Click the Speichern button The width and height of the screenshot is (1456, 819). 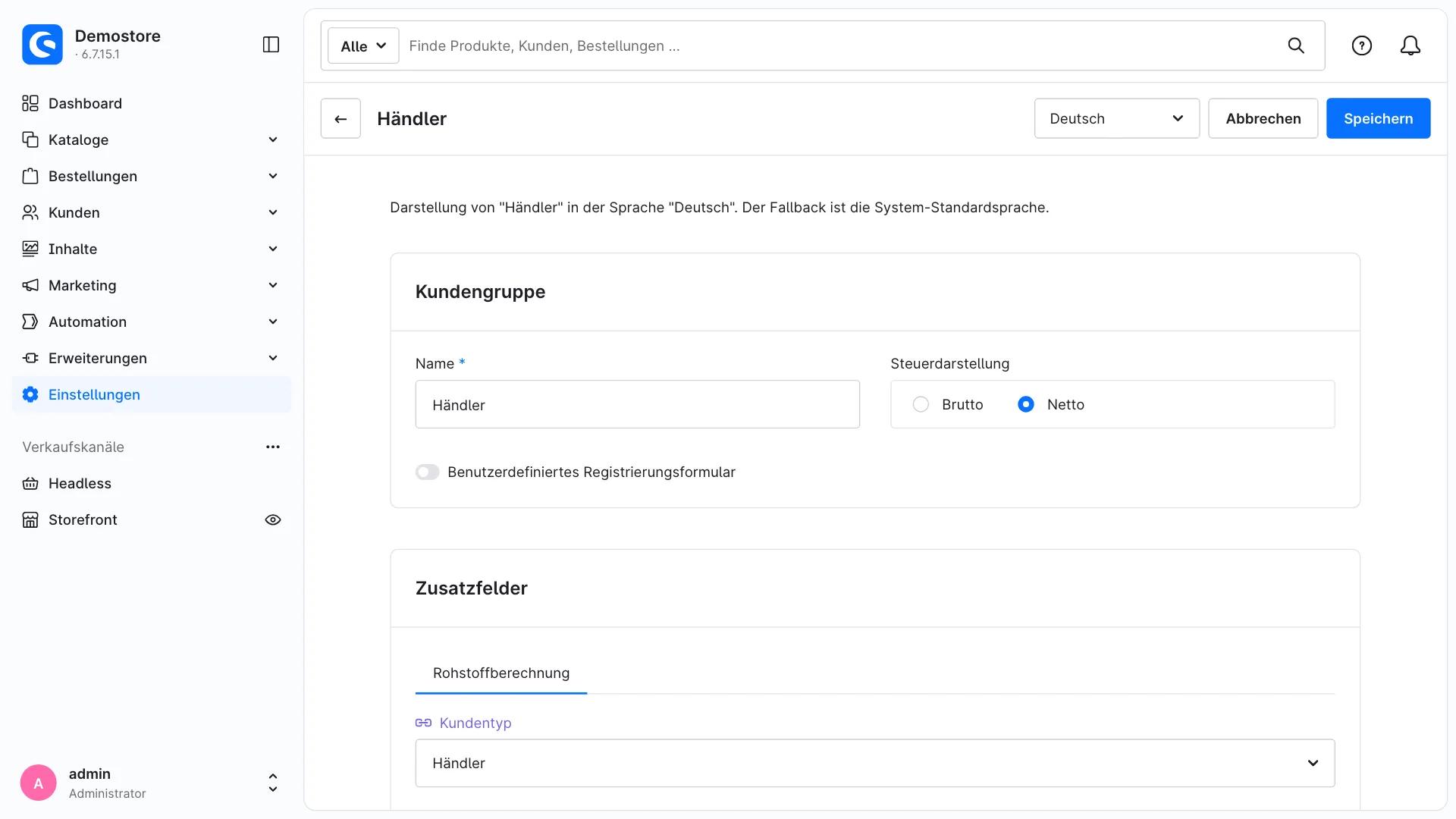click(x=1378, y=118)
